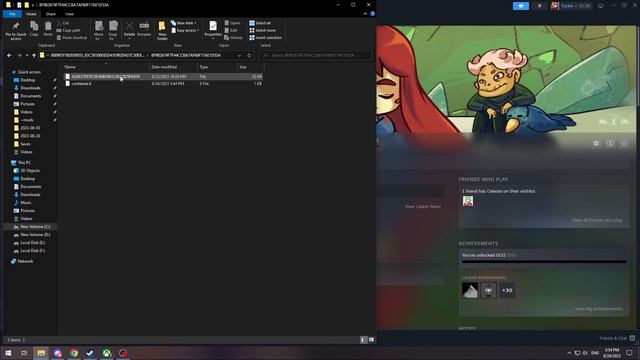
Task: Pin to Quick access in ribbon
Action: pos(16,31)
